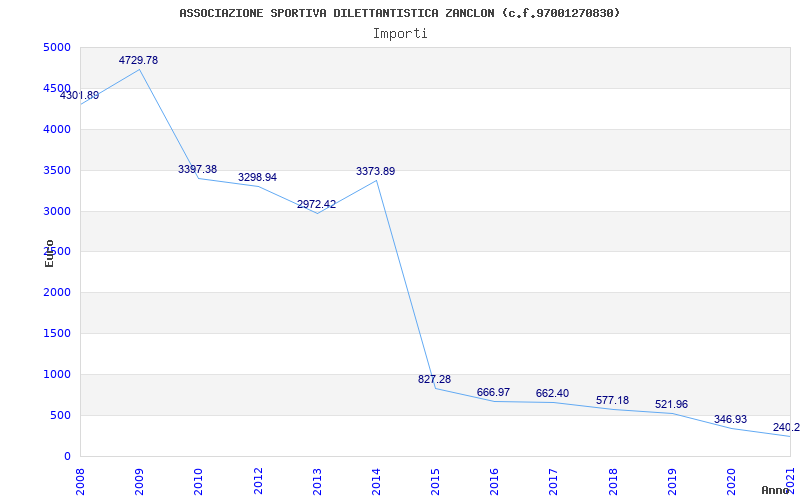
Task: Click x-axis year 2008
Action: coord(80,483)
